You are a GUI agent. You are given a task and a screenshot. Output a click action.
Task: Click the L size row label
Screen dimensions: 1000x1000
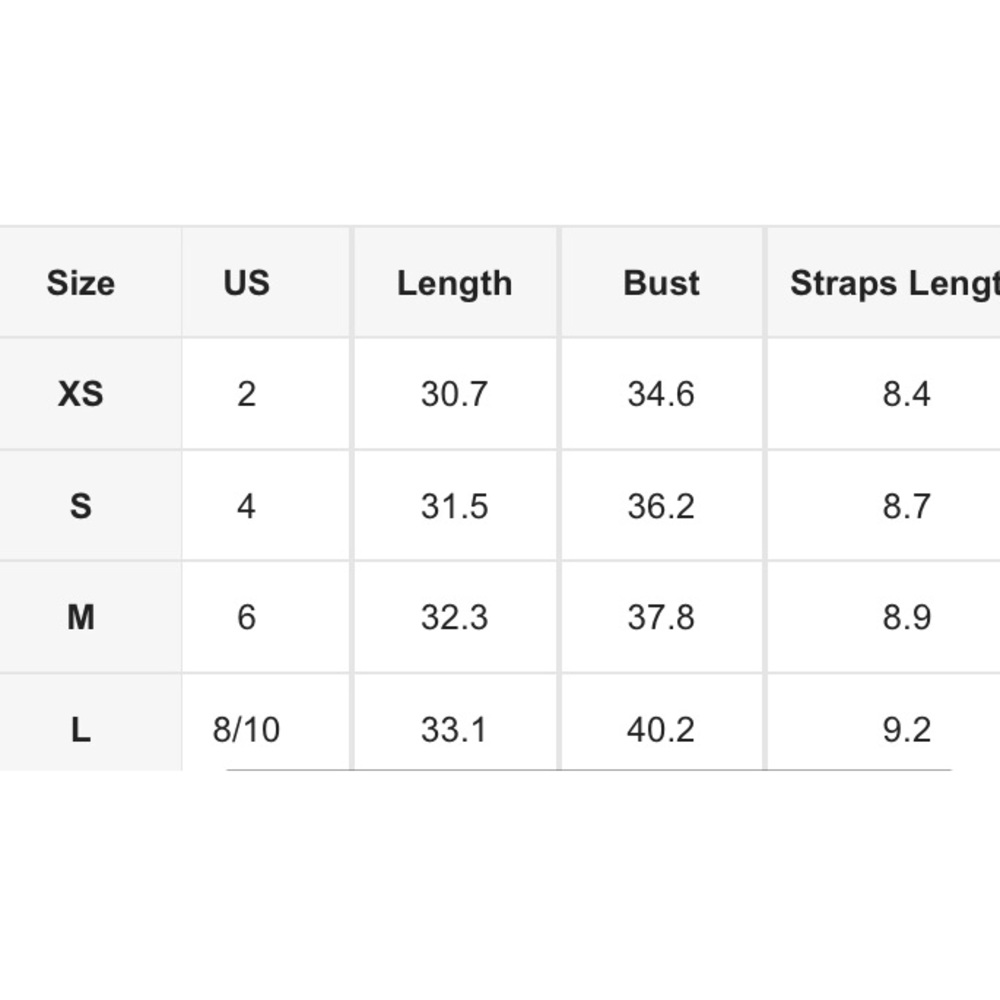[81, 730]
